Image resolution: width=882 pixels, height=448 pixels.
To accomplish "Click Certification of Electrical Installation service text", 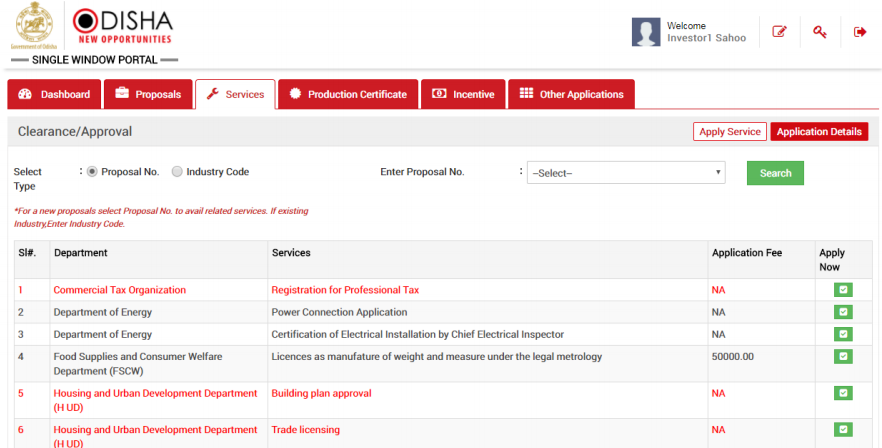I will [x=417, y=334].
